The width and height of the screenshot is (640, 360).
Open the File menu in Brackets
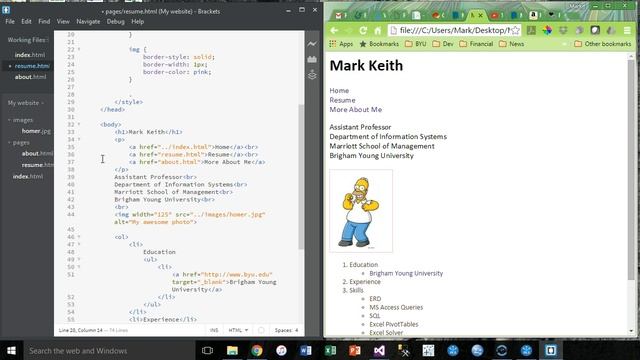coord(10,22)
